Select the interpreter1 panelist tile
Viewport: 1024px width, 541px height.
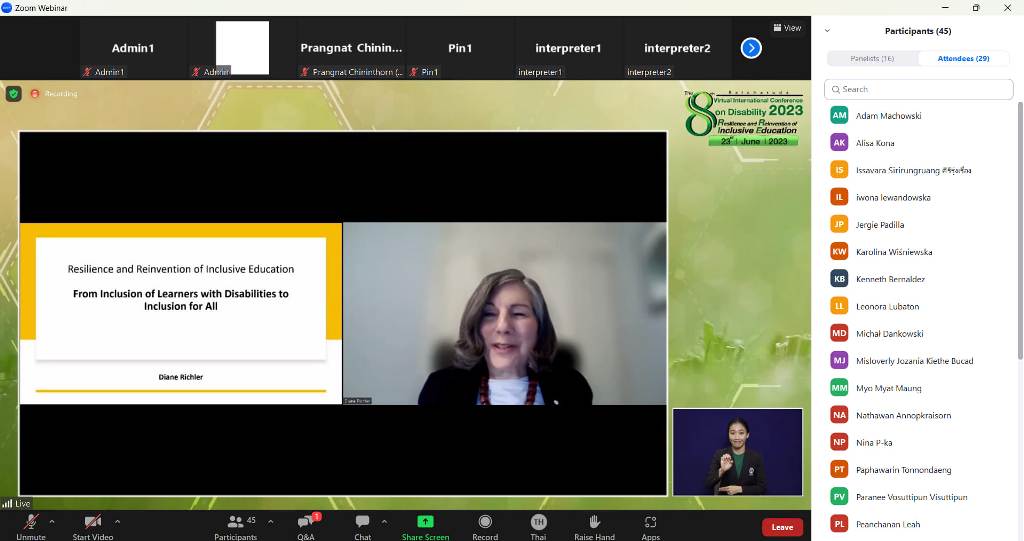pos(568,48)
